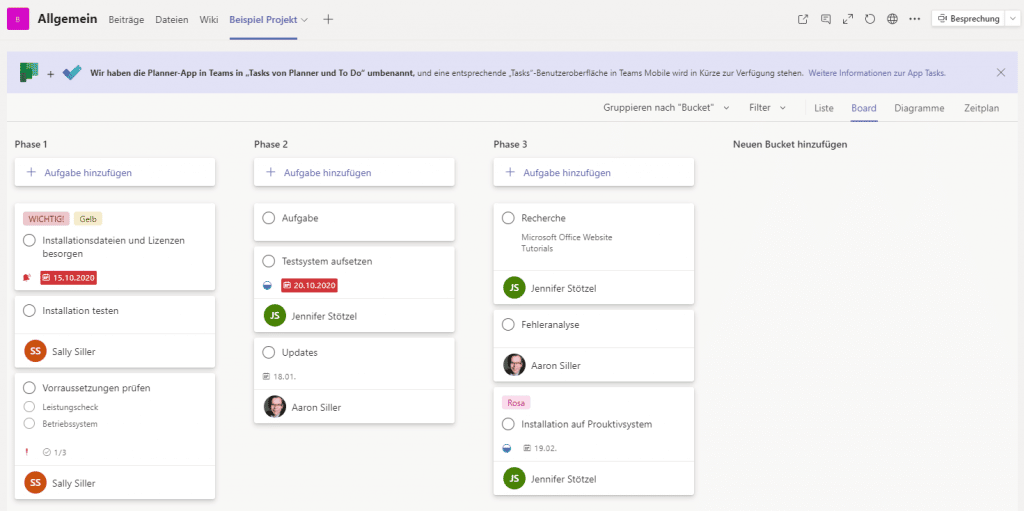Image resolution: width=1024 pixels, height=511 pixels.
Task: Click Neuen Bucket hinzufügen
Action: coord(790,144)
